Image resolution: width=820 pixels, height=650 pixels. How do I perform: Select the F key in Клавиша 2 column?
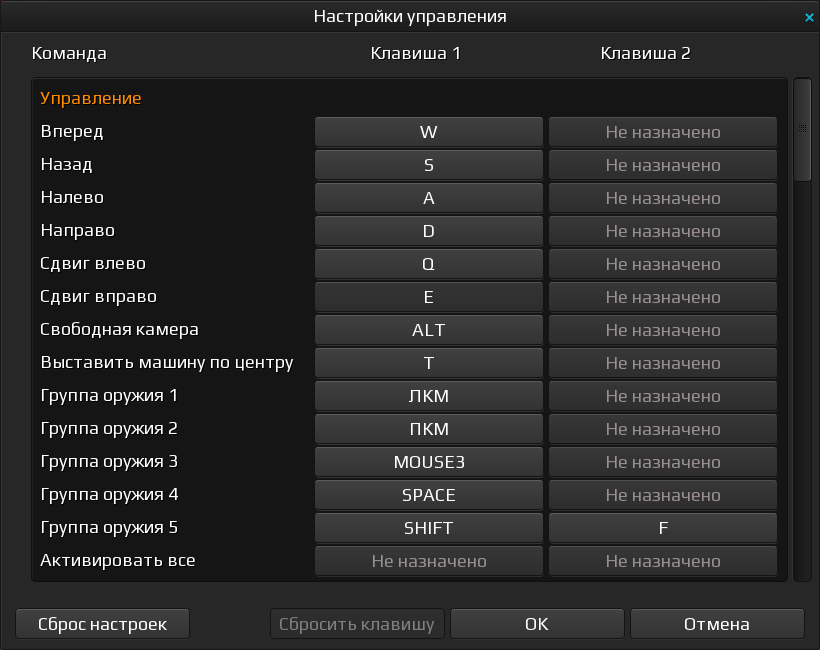point(663,527)
